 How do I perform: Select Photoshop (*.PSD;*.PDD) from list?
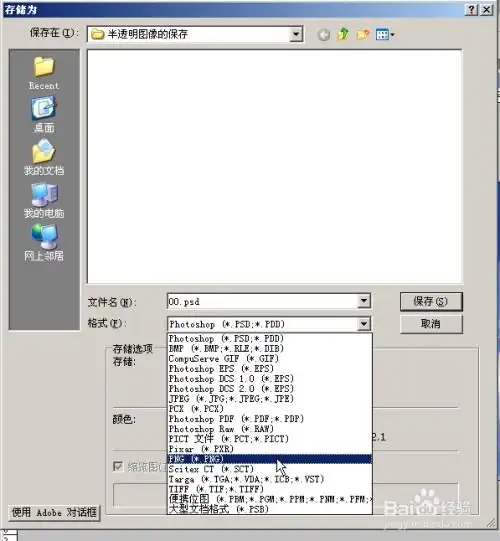[269, 338]
